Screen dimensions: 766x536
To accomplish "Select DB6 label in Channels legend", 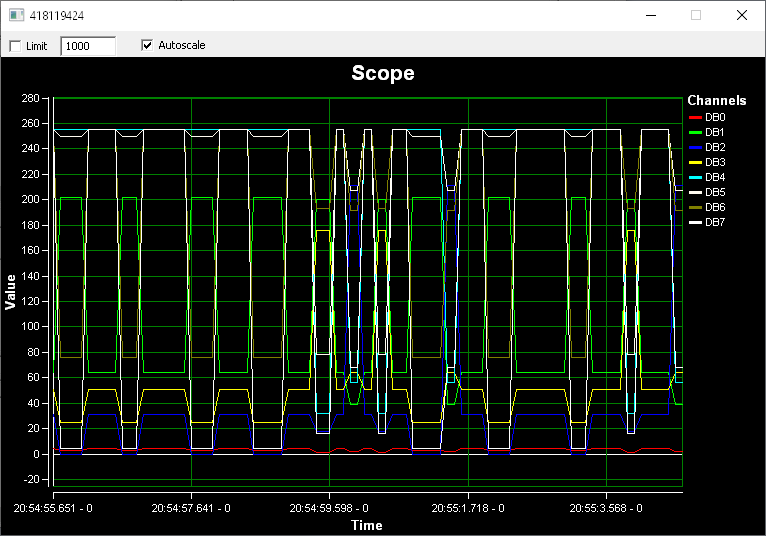I will coord(715,208).
